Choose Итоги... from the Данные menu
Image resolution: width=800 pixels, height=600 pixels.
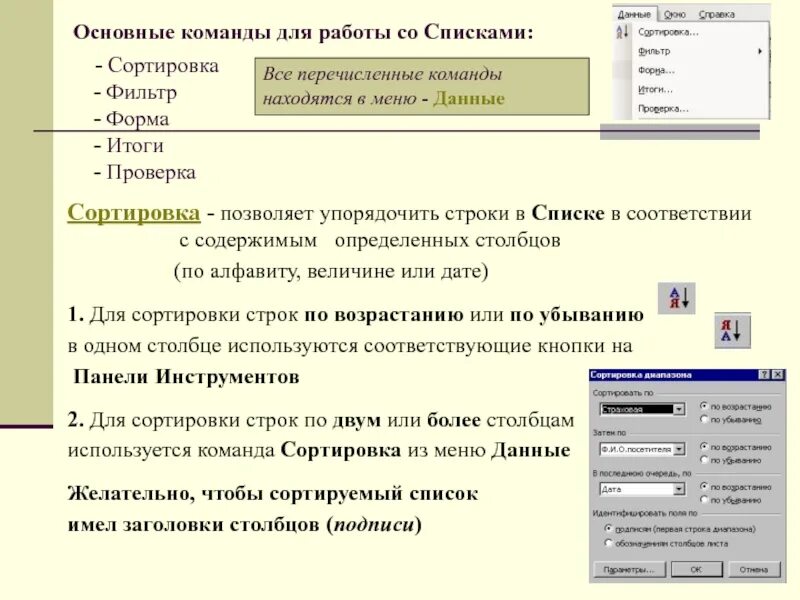(655, 90)
